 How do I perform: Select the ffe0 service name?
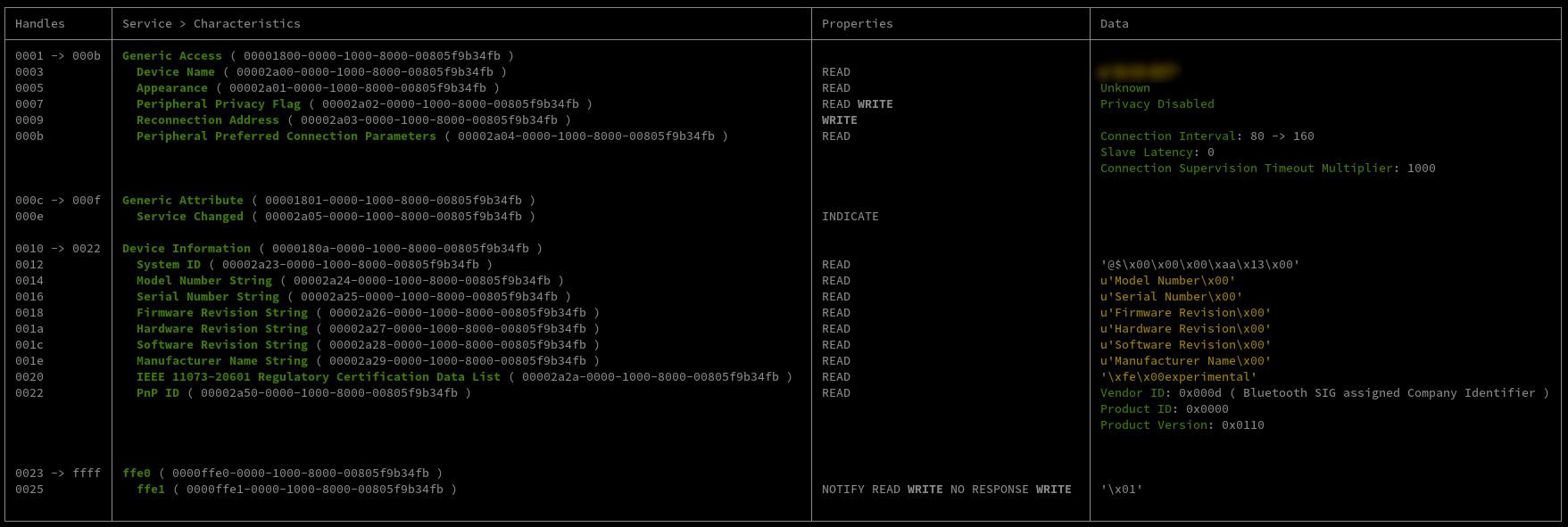tap(137, 473)
